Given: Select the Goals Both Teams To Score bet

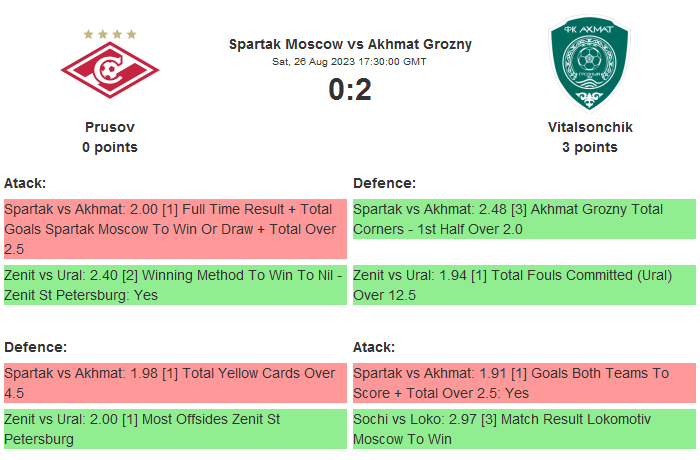Looking at the screenshot, I should [x=524, y=383].
